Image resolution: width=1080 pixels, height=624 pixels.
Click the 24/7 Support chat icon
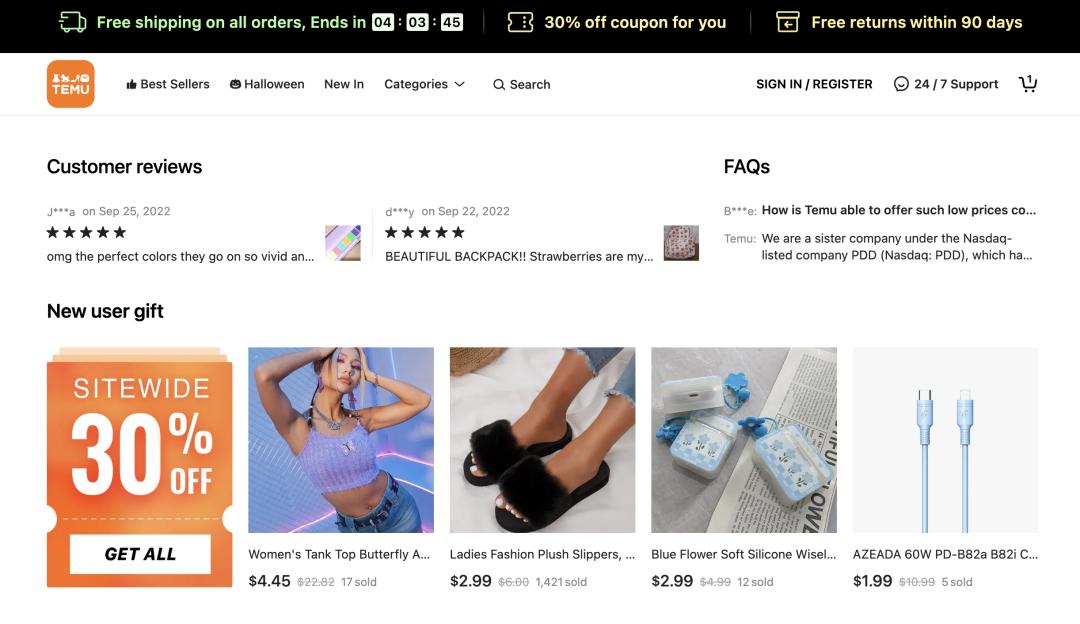901,84
